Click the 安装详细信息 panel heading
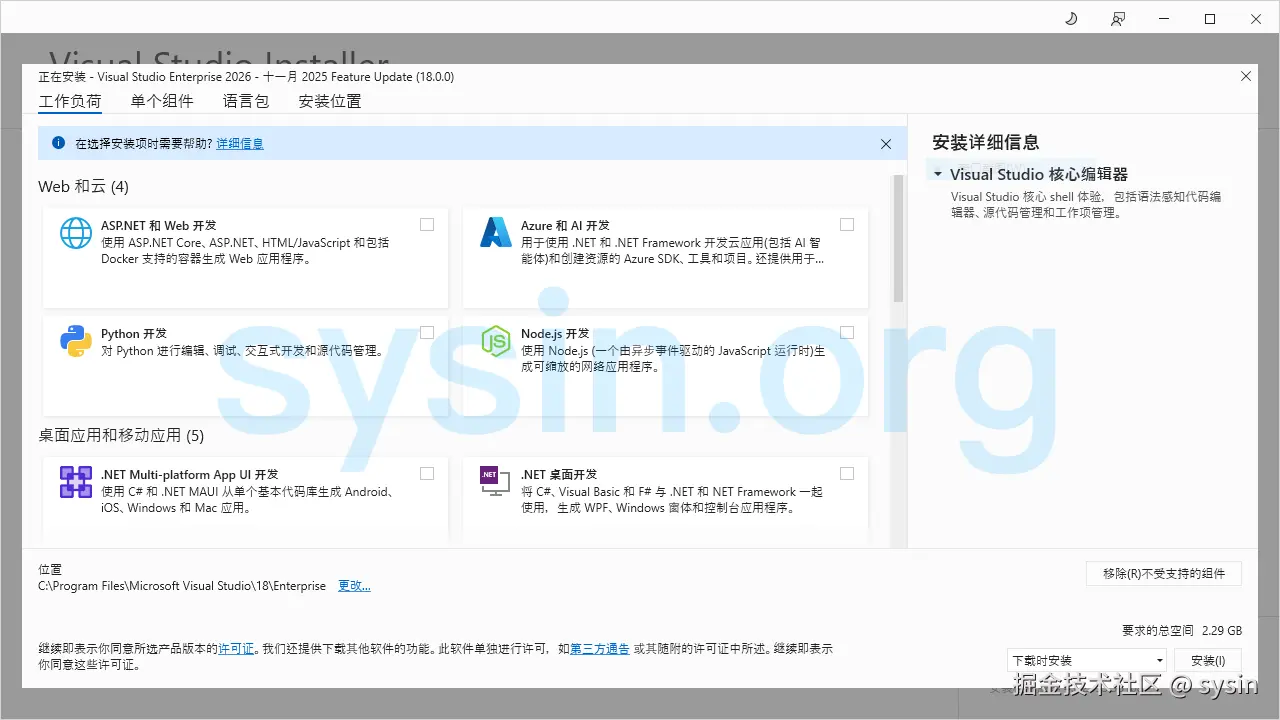The width and height of the screenshot is (1280, 720). click(x=986, y=143)
